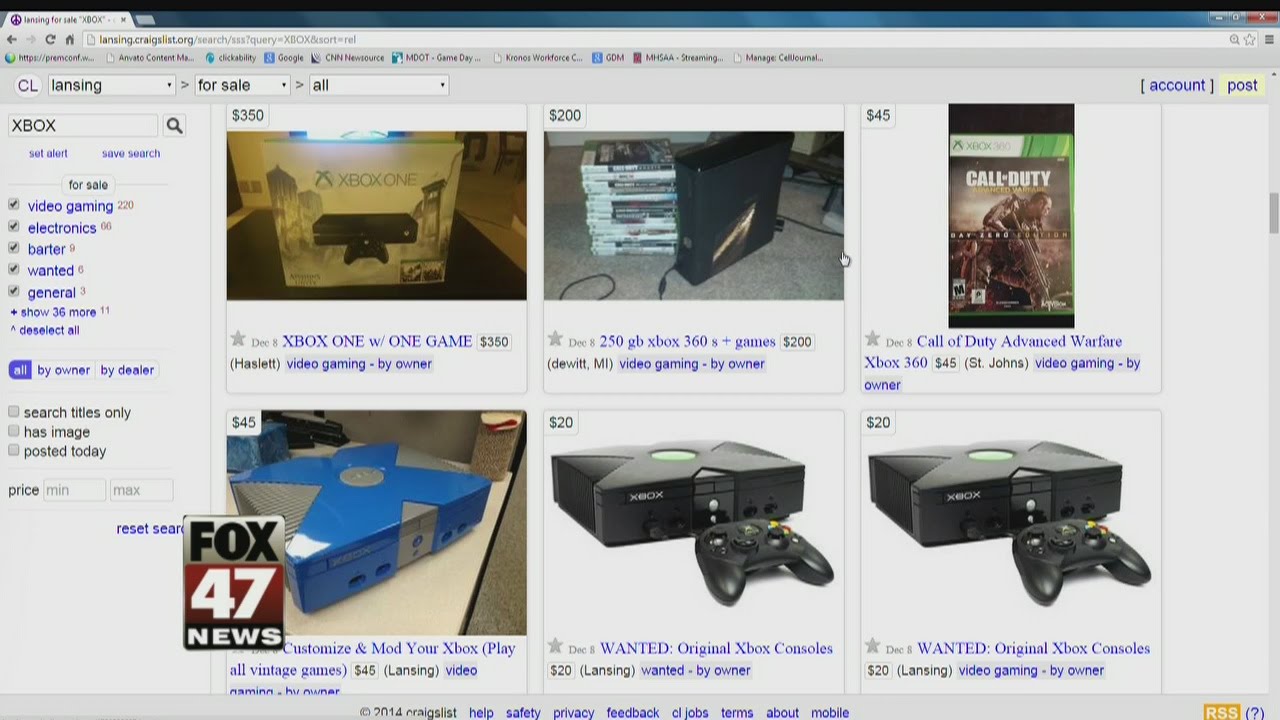Click the browser back arrow
Viewport: 1280px width, 720px height.
(x=12, y=39)
